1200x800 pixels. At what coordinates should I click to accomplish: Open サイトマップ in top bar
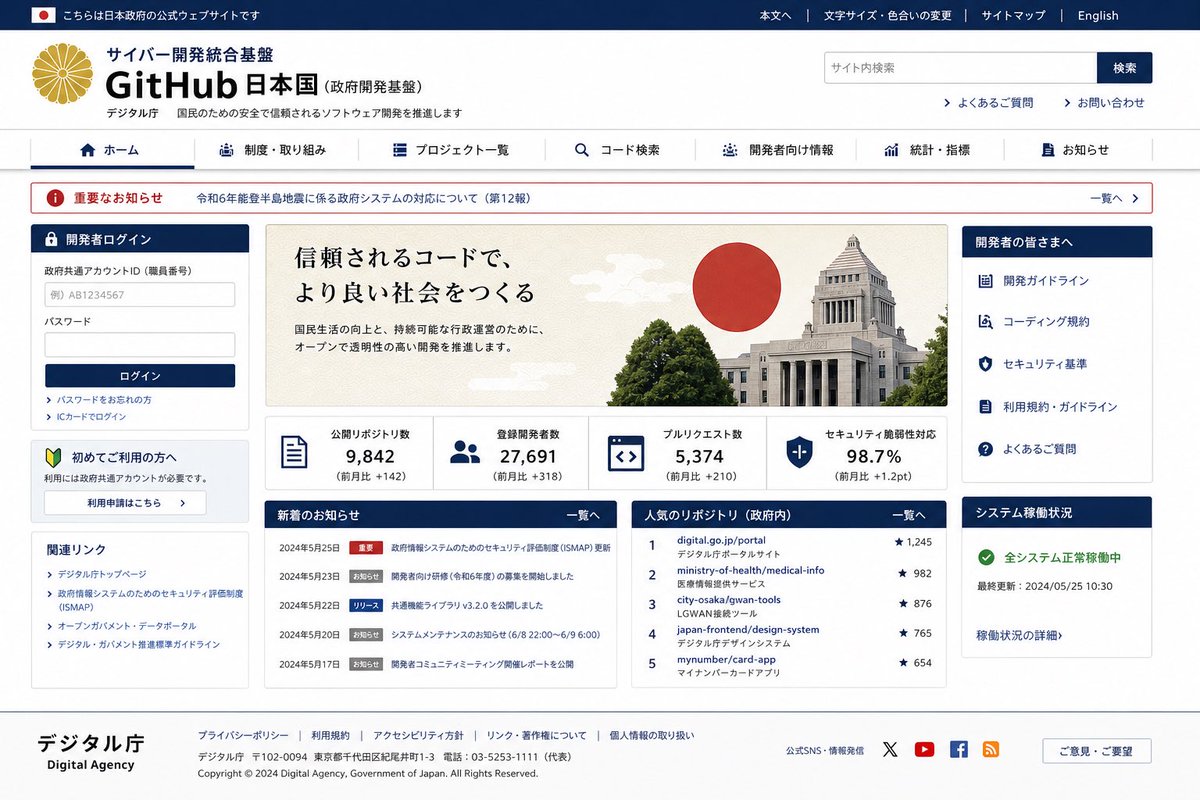pyautogui.click(x=1013, y=15)
